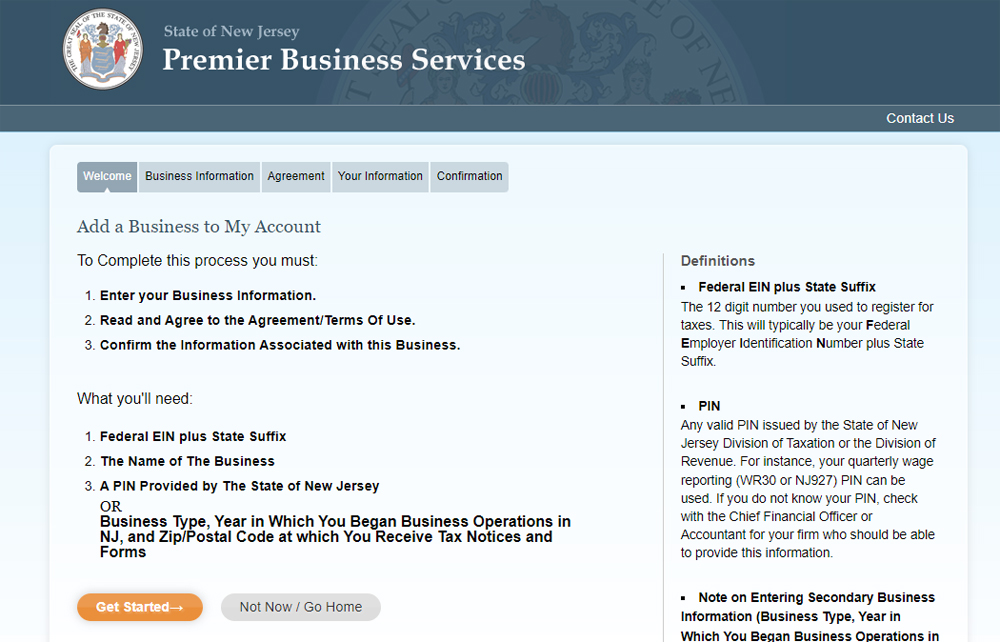Click 'A PIN Provided by The State of New Jersey'

[x=240, y=486]
